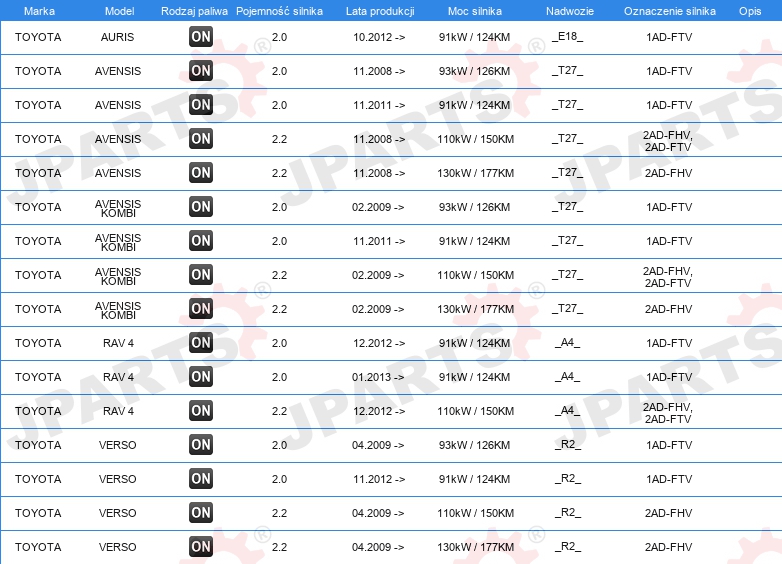
Task: Click the ON diesel icon in the AURIS row
Action: pos(201,36)
